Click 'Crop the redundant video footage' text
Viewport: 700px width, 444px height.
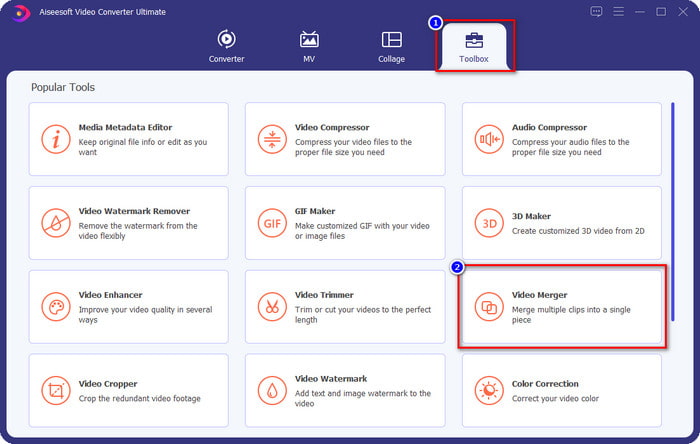click(x=140, y=398)
